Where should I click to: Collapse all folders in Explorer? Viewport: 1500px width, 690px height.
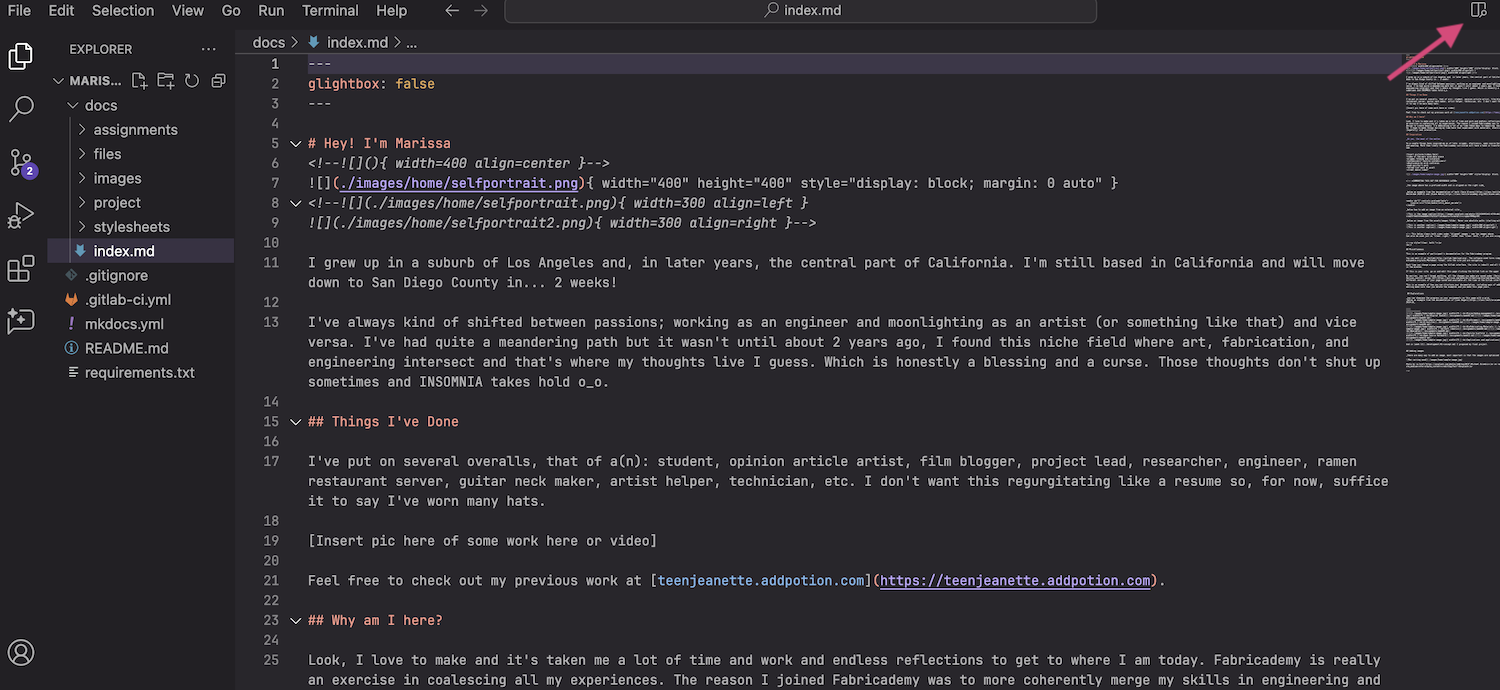[218, 81]
